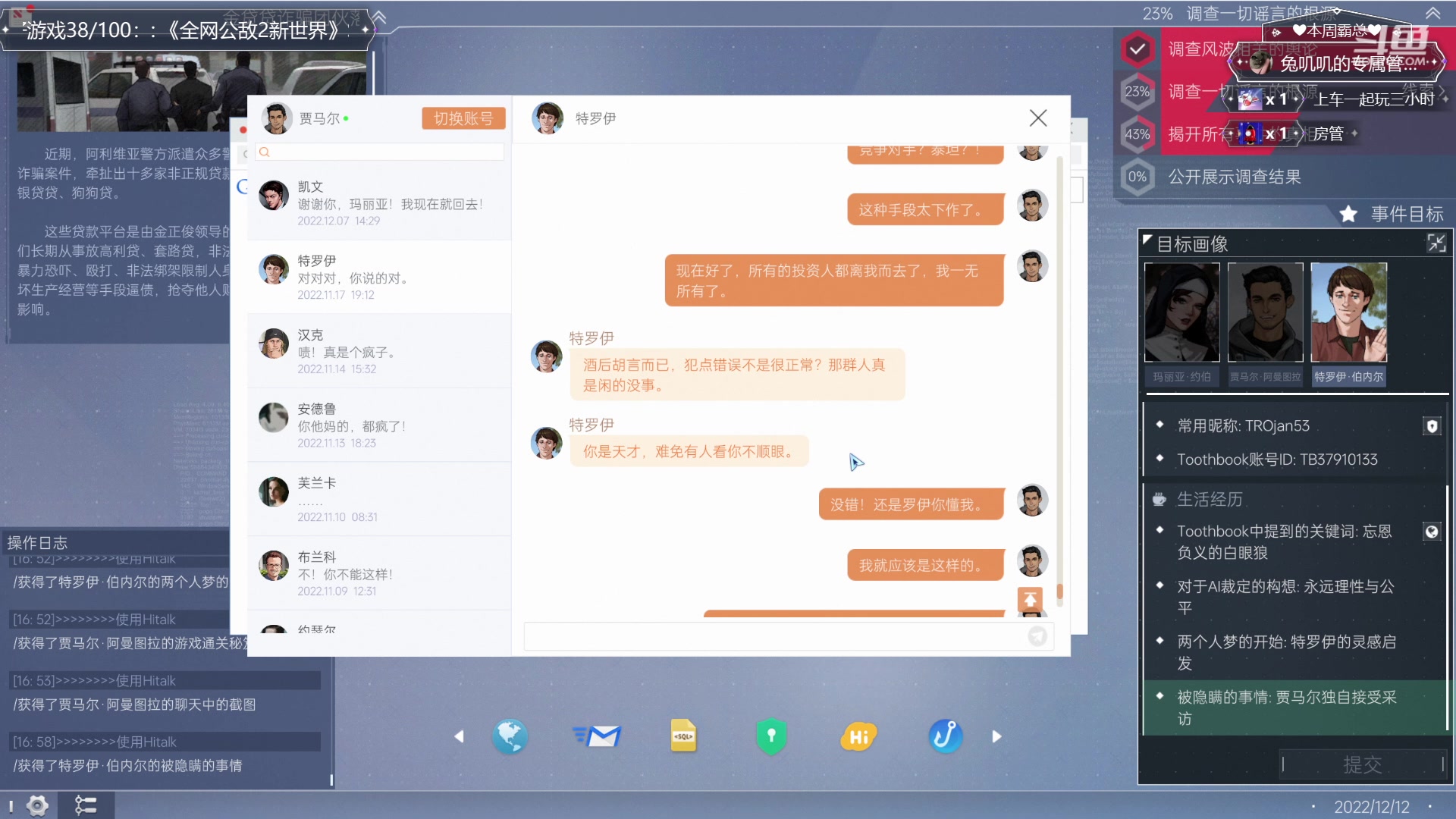The image size is (1456, 819).
Task: Open the task list icon in bottom bar
Action: 86,805
